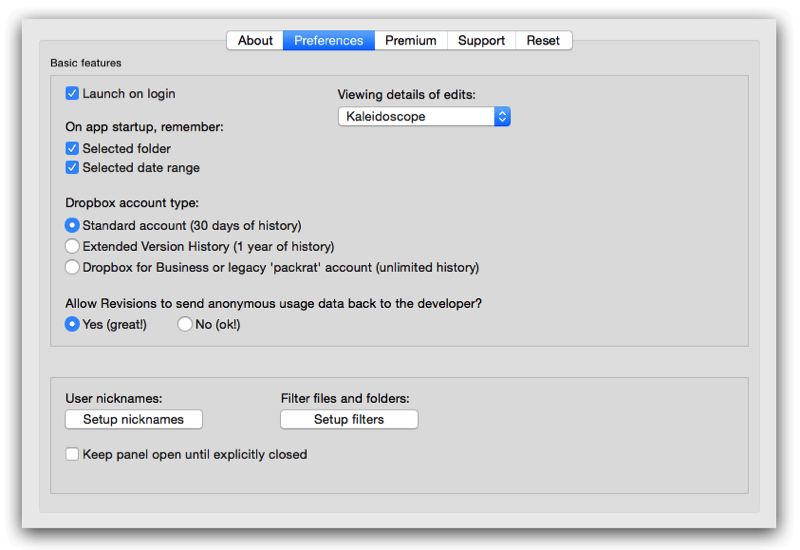Image resolution: width=800 pixels, height=550 pixels.
Task: Click the 'Dropbox account type:' label
Action: pos(132,203)
